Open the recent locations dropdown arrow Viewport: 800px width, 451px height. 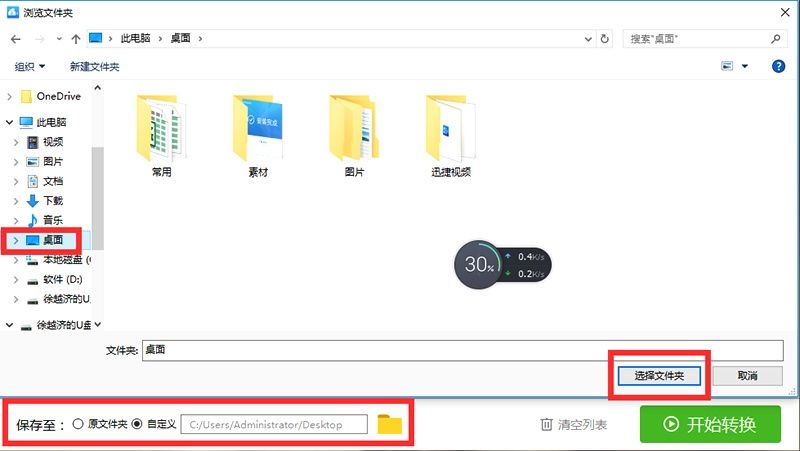(x=59, y=39)
